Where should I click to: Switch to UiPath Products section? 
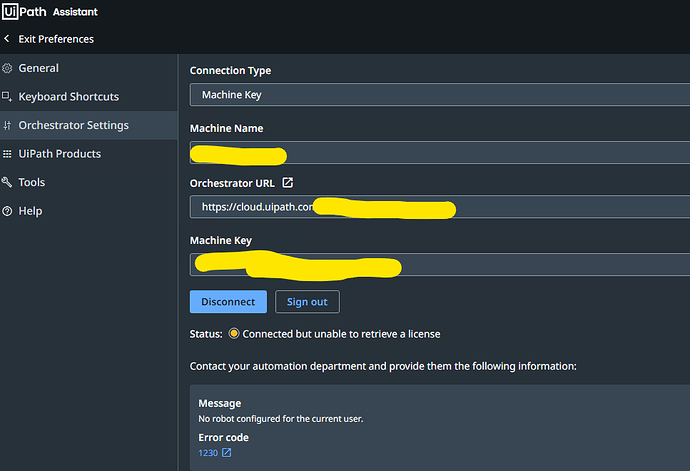pyautogui.click(x=59, y=154)
